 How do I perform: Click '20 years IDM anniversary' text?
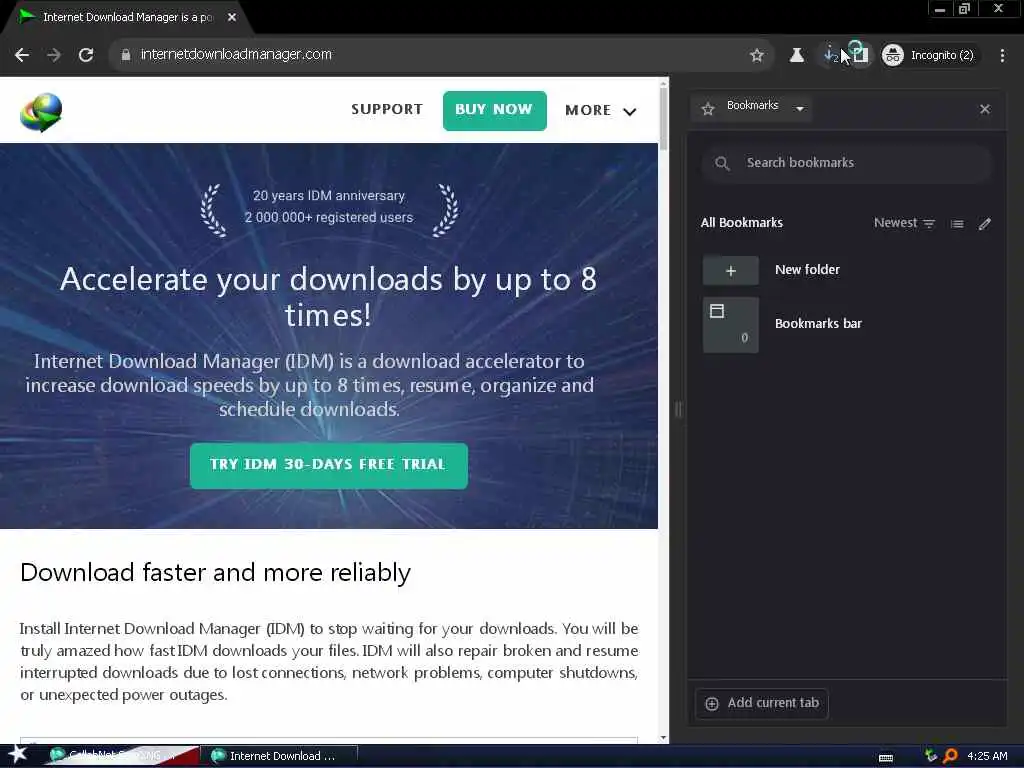tap(329, 195)
